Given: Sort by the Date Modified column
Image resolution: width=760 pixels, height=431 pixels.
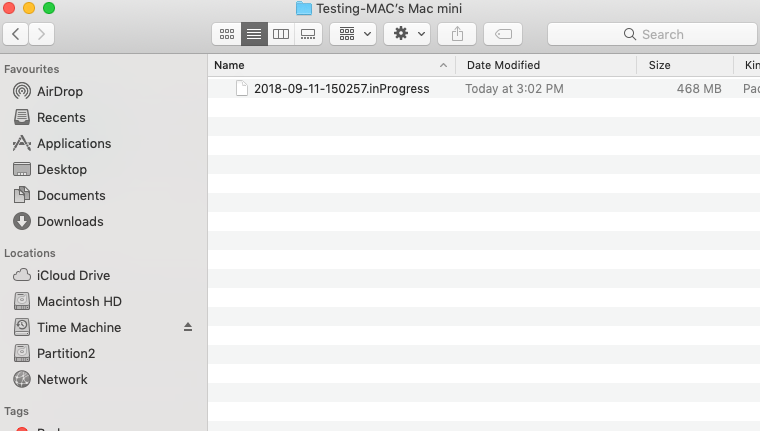Looking at the screenshot, I should tap(546, 65).
